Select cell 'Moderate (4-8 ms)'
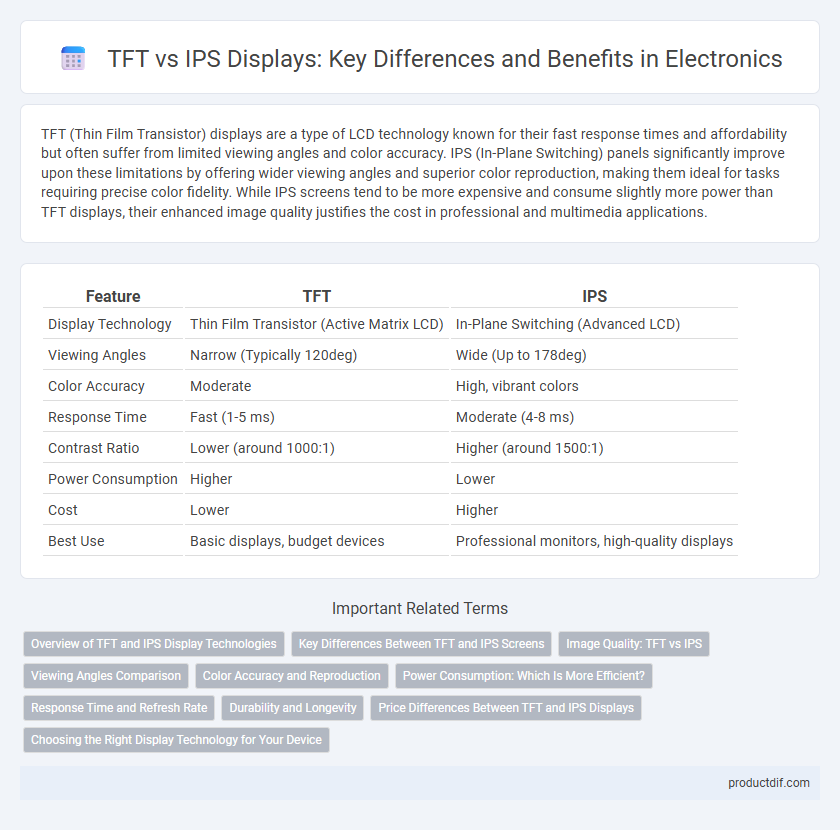The height and width of the screenshot is (830, 840). point(515,417)
